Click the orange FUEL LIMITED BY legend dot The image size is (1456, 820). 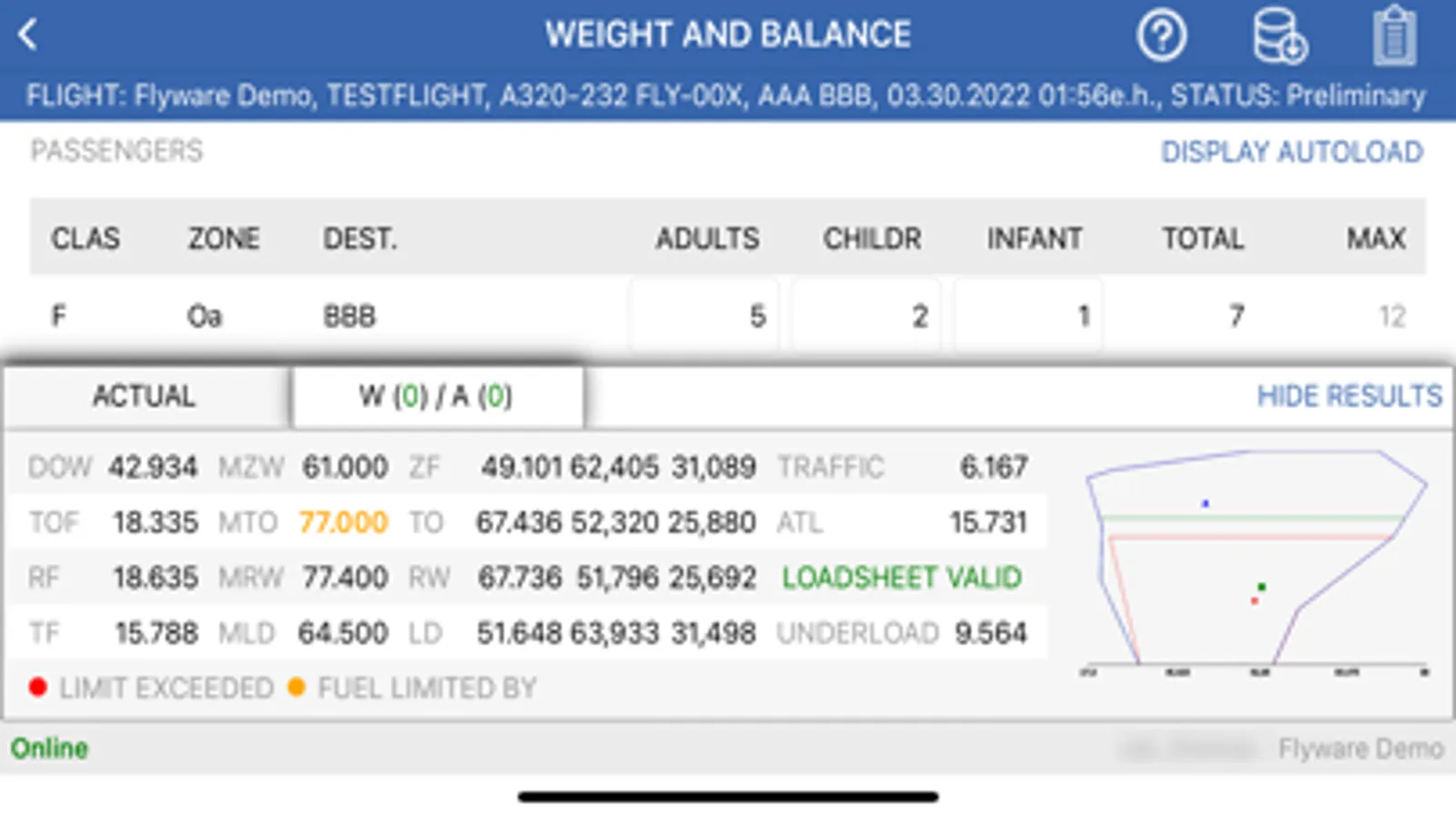(296, 687)
